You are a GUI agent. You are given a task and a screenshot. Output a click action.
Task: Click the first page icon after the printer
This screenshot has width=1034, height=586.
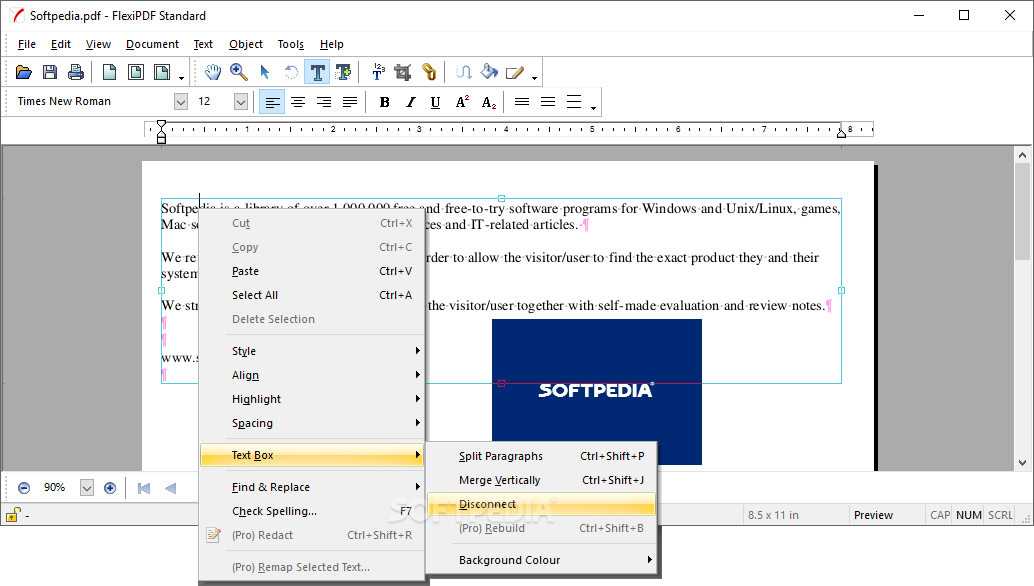109,72
